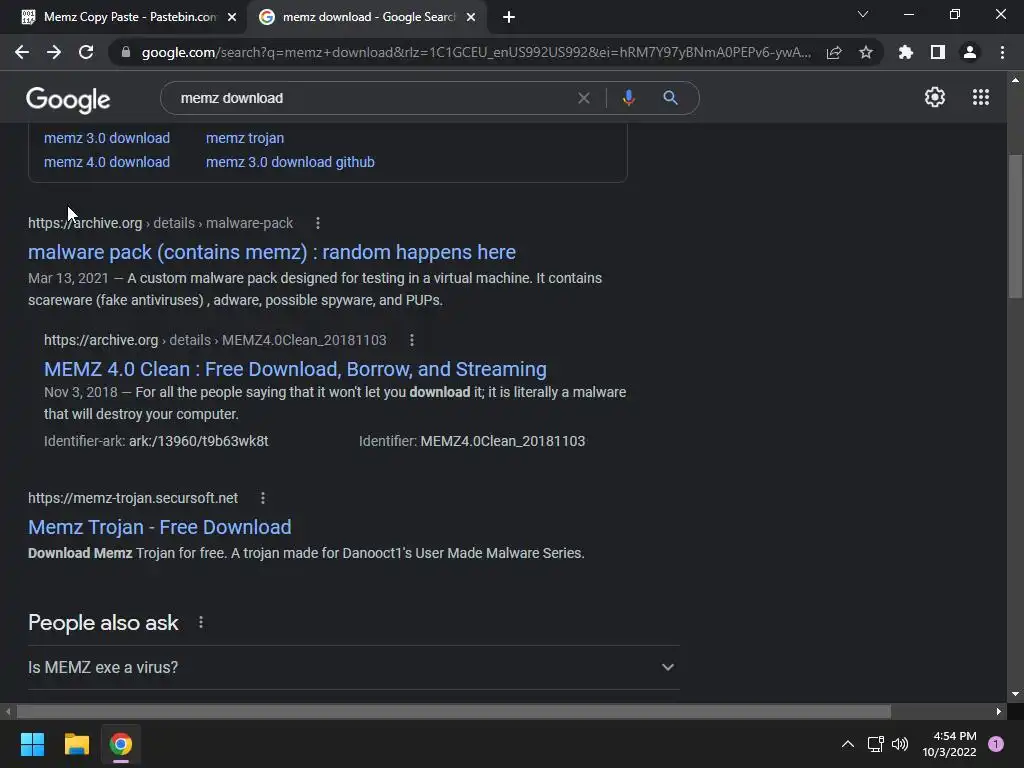Open the tab search dropdown arrow

tap(863, 14)
